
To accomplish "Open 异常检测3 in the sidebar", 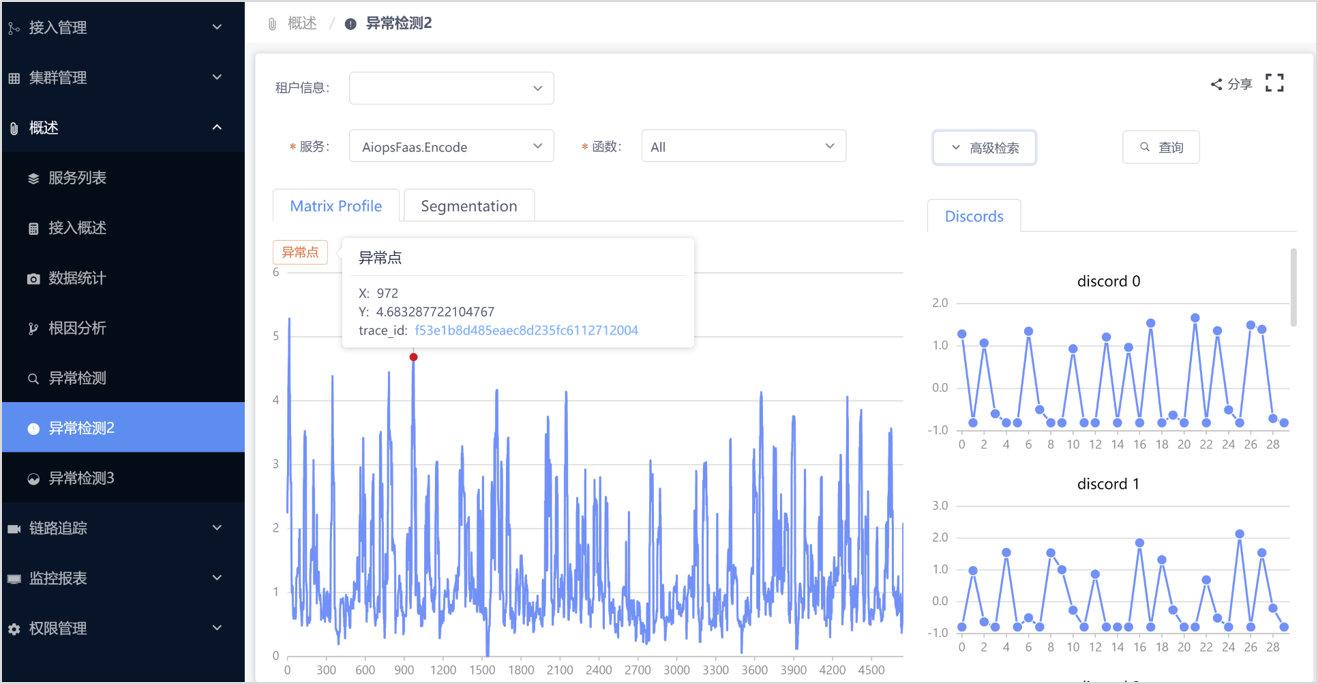I will tap(81, 478).
